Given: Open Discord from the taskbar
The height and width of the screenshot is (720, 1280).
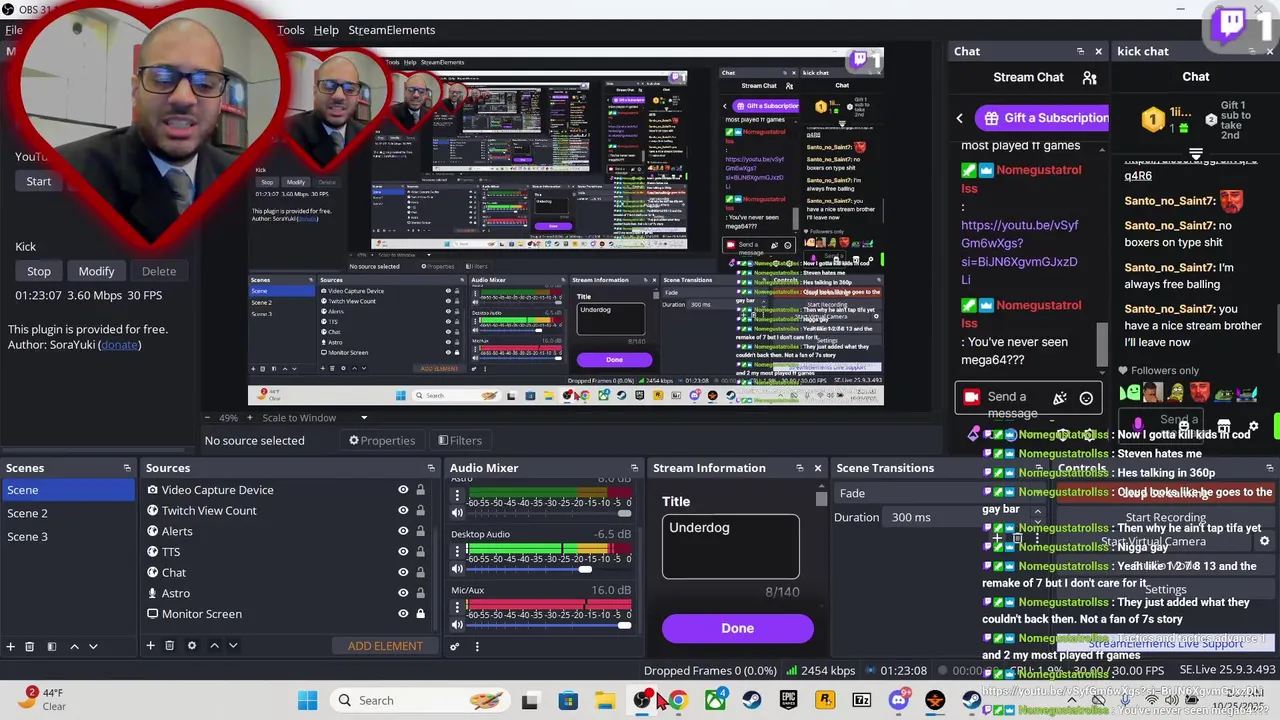Looking at the screenshot, I should pyautogui.click(x=898, y=700).
